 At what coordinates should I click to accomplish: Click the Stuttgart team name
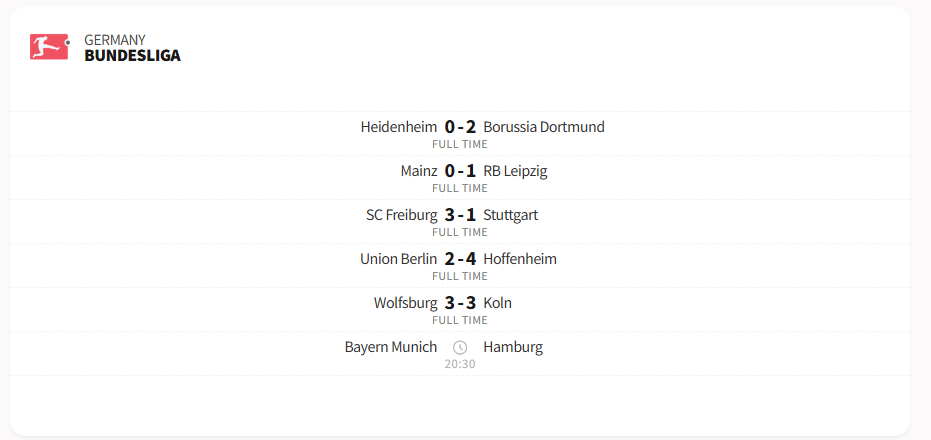(x=510, y=215)
